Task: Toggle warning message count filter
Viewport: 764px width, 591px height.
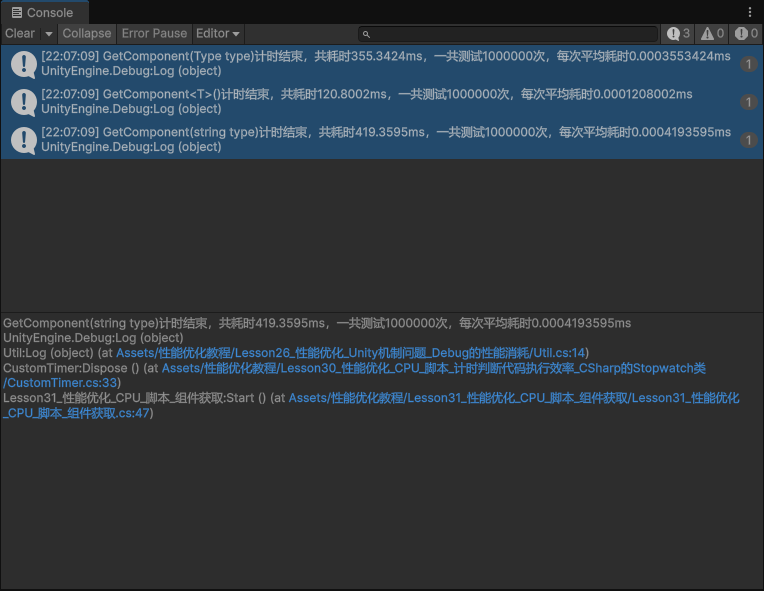Action: [712, 33]
